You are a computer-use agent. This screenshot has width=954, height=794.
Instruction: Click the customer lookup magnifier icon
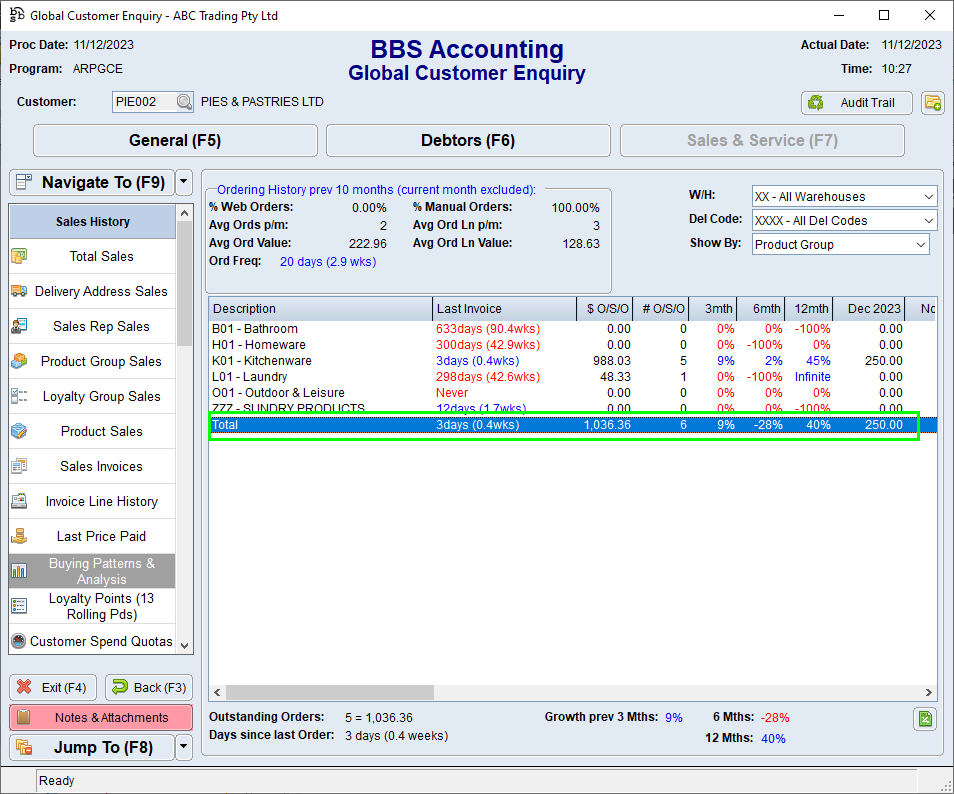184,102
